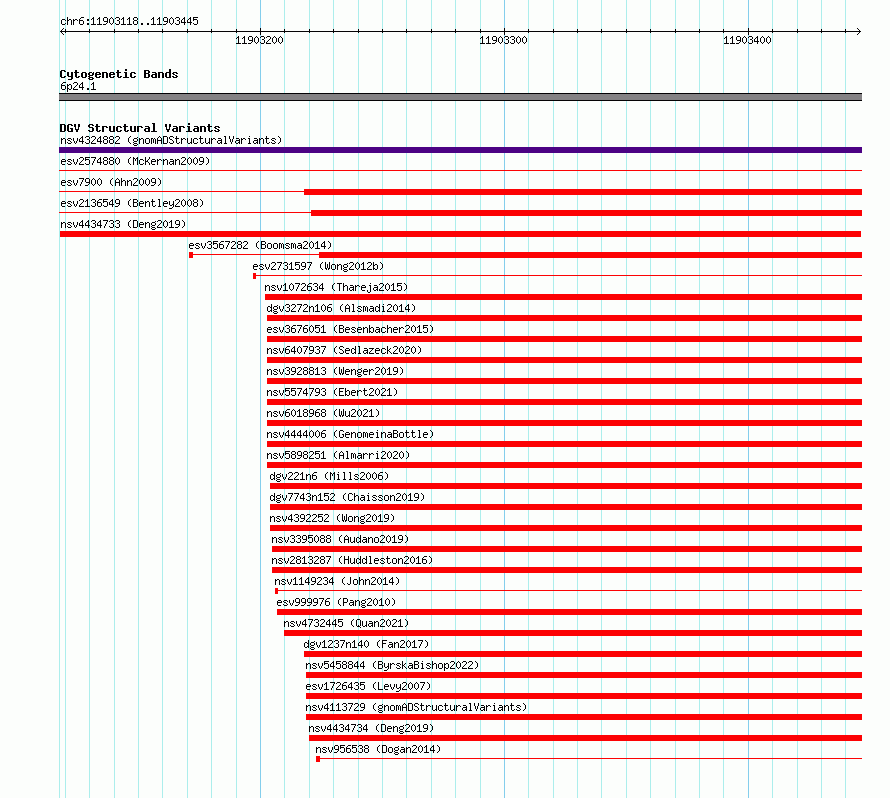Click the DGV Structural Variants track title
The height and width of the screenshot is (798, 890).
pos(140,128)
